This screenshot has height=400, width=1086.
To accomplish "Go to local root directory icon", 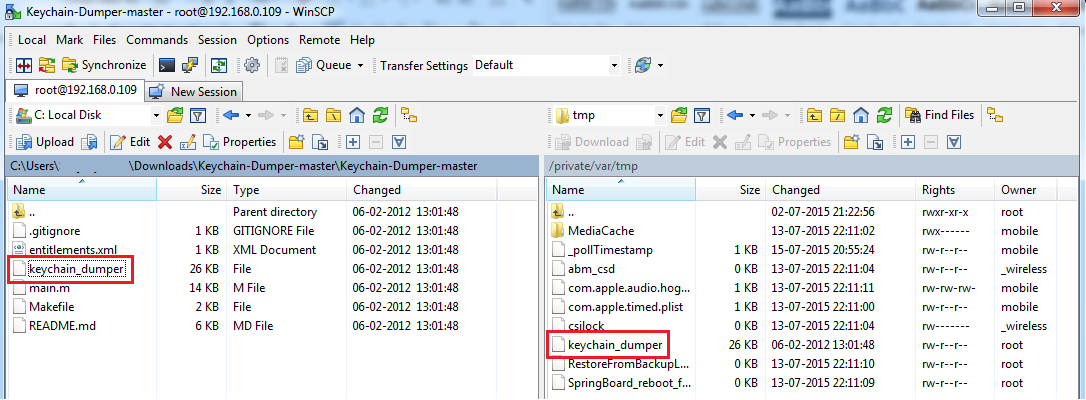I will click(334, 115).
